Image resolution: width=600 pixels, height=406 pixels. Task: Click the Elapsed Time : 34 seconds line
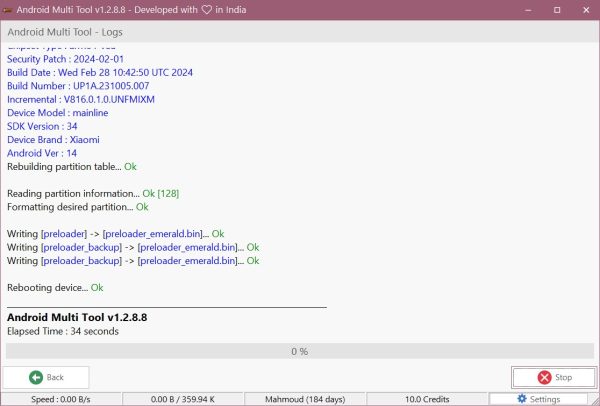coord(63,331)
